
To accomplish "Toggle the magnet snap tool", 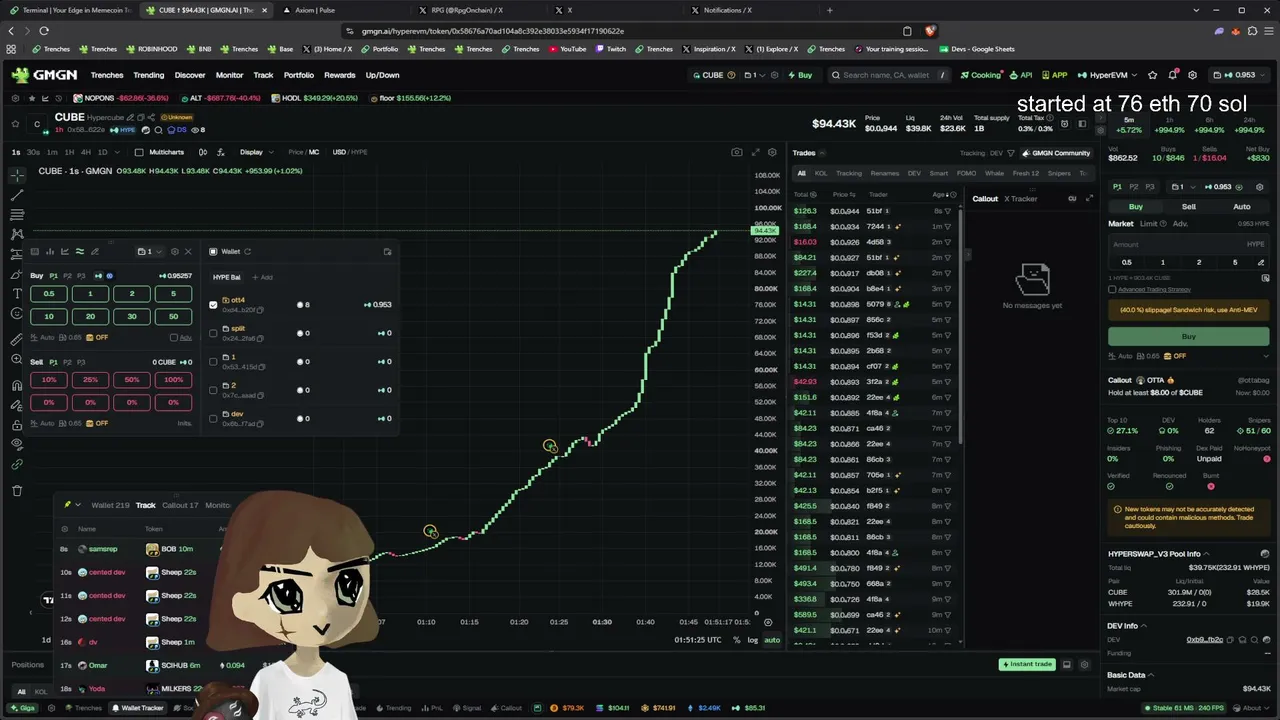I will (x=17, y=385).
